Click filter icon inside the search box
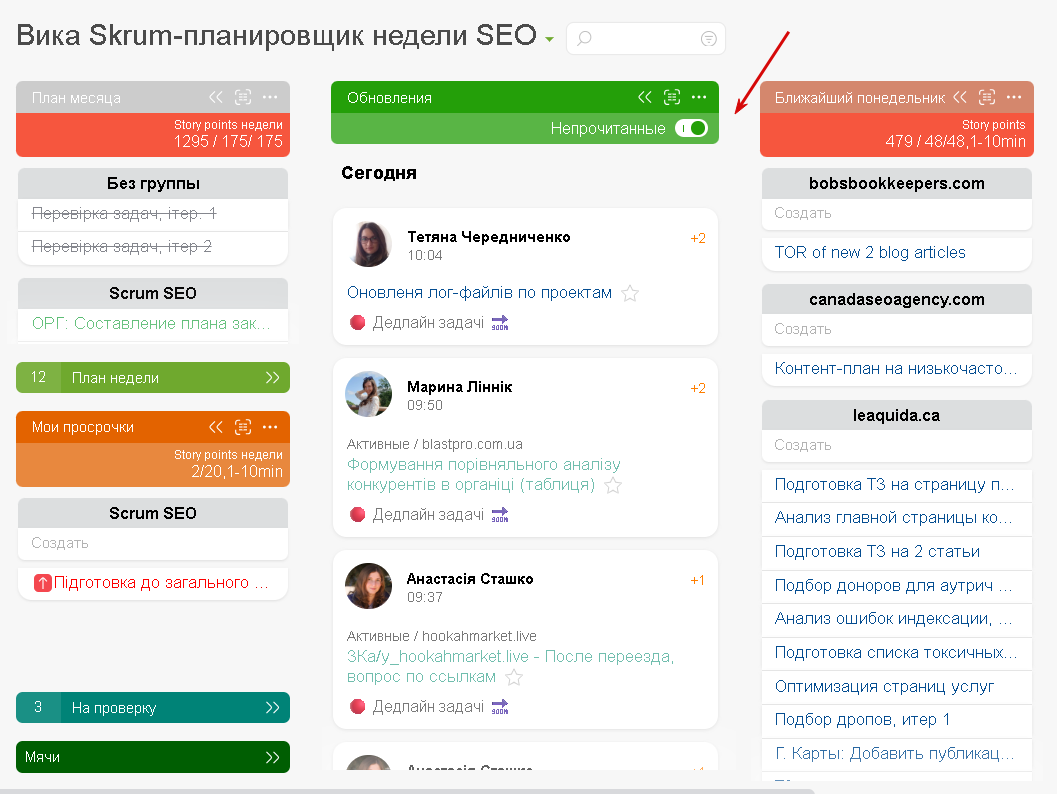 (x=708, y=38)
